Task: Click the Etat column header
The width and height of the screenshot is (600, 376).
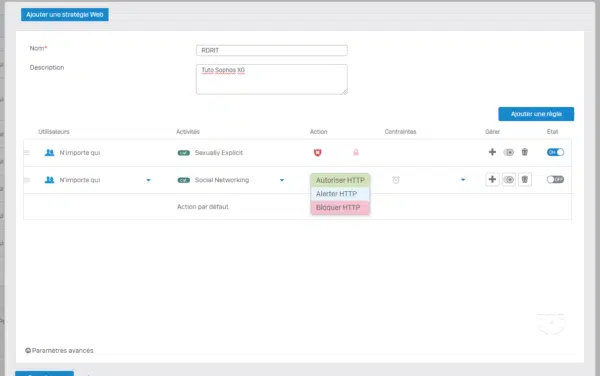Action: (552, 132)
